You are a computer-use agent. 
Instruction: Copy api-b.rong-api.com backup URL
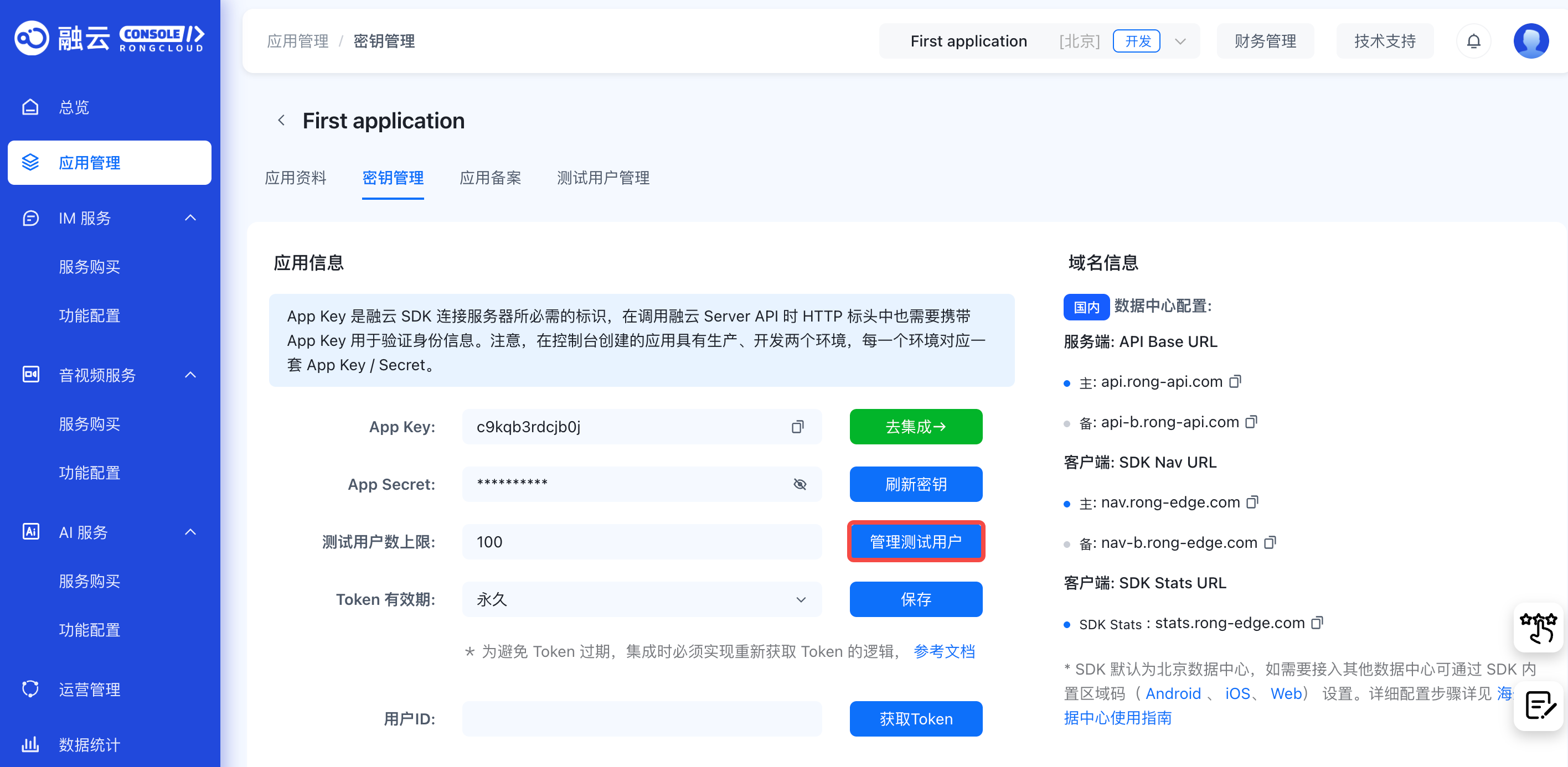[x=1251, y=422]
